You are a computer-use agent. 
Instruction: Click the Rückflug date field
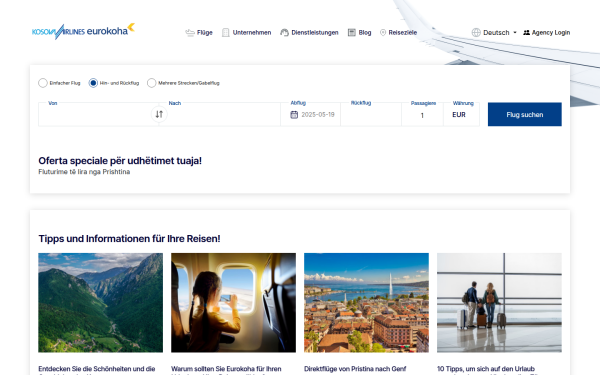click(x=371, y=114)
